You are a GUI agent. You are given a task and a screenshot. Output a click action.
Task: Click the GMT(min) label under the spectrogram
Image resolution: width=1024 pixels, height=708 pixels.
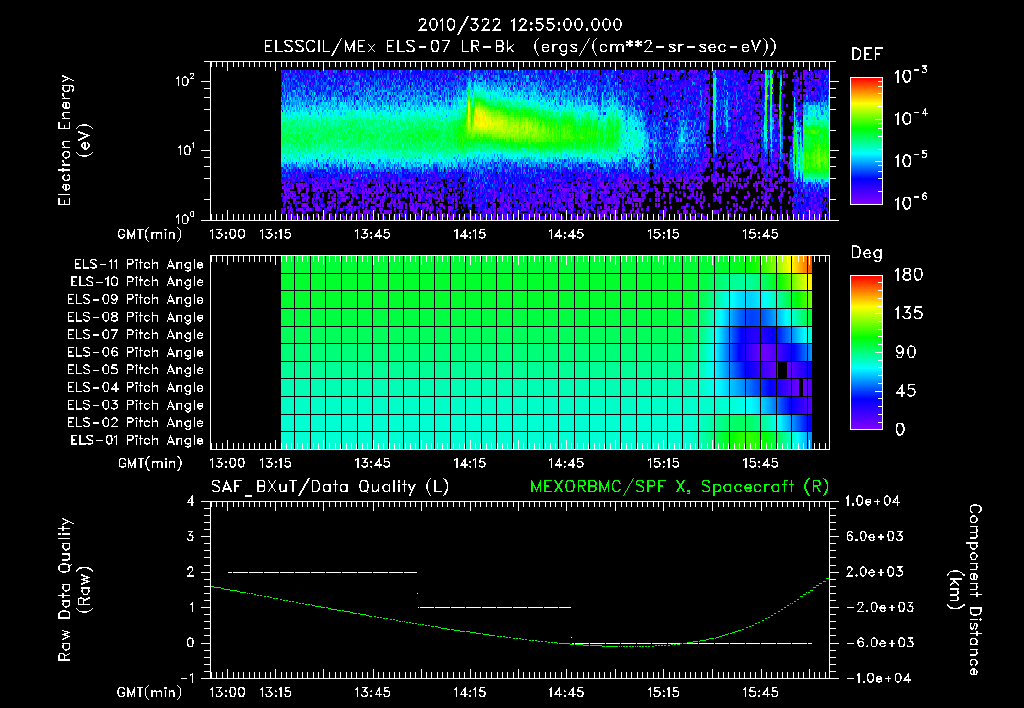[150, 234]
